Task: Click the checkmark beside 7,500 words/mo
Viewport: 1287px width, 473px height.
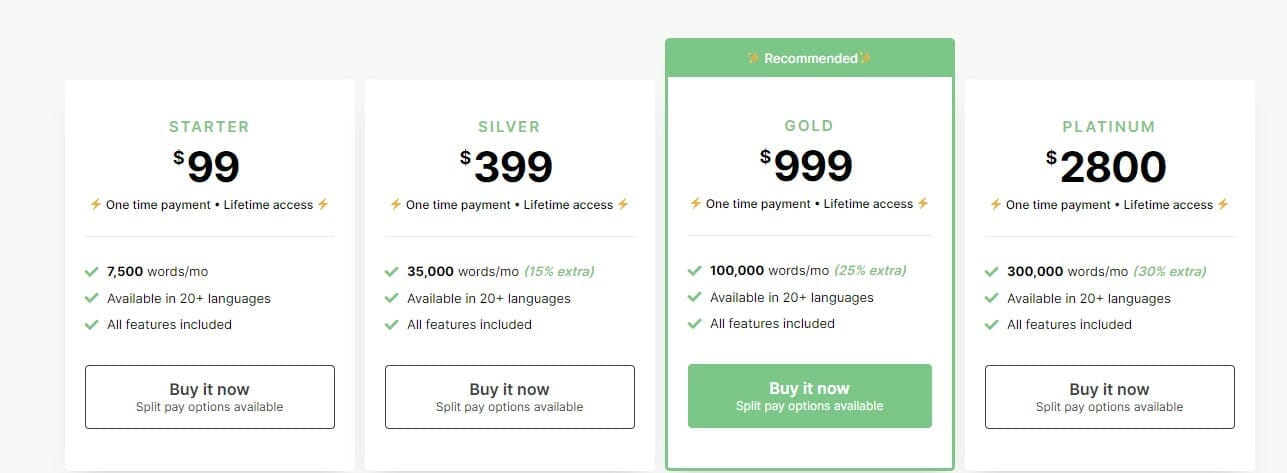Action: [92, 271]
